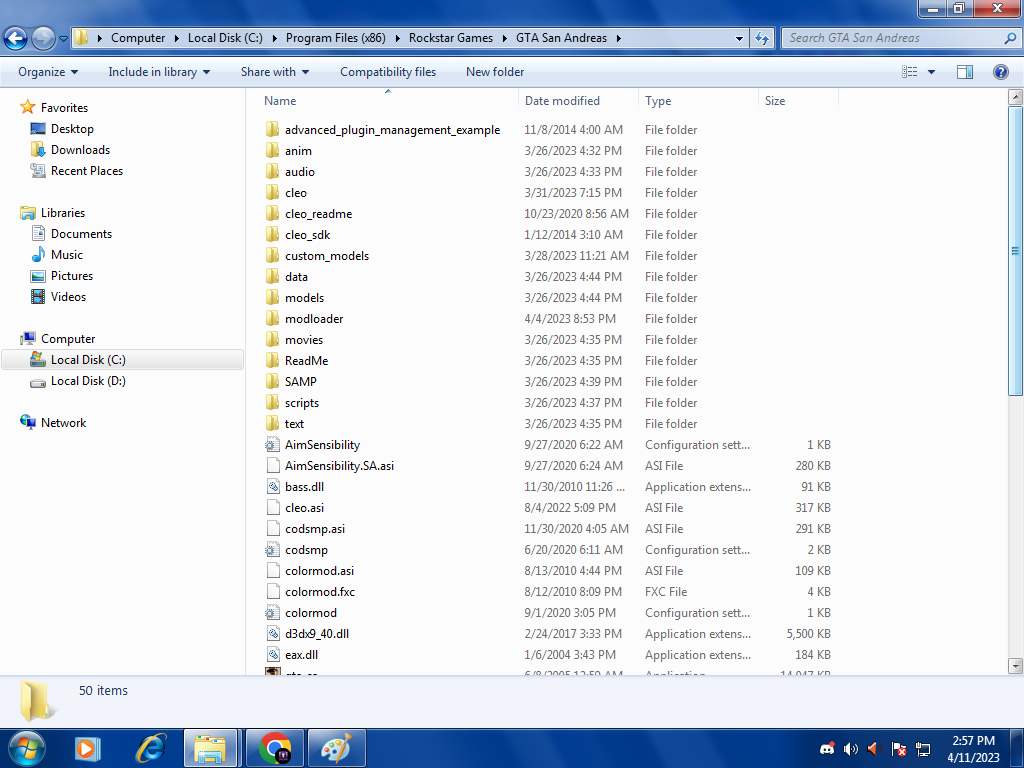Viewport: 1024px width, 768px height.
Task: Click the Forward navigation arrow
Action: pos(43,39)
